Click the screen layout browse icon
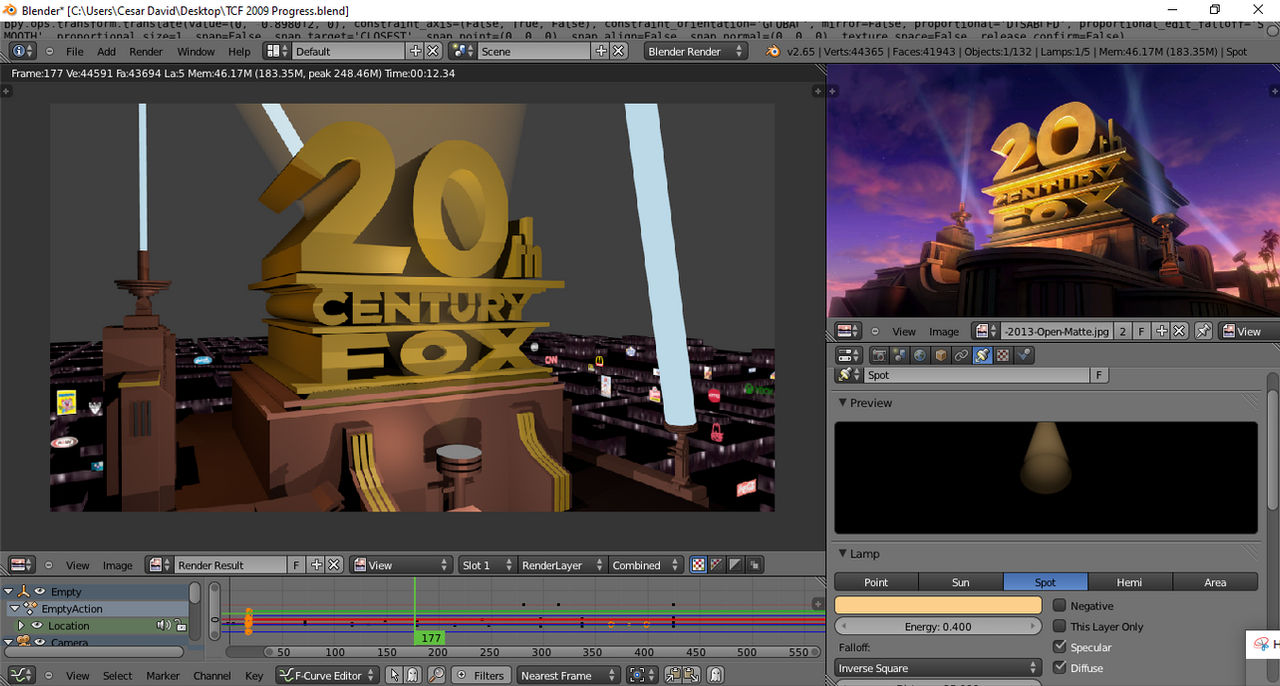This screenshot has height=686, width=1280. pyautogui.click(x=277, y=51)
